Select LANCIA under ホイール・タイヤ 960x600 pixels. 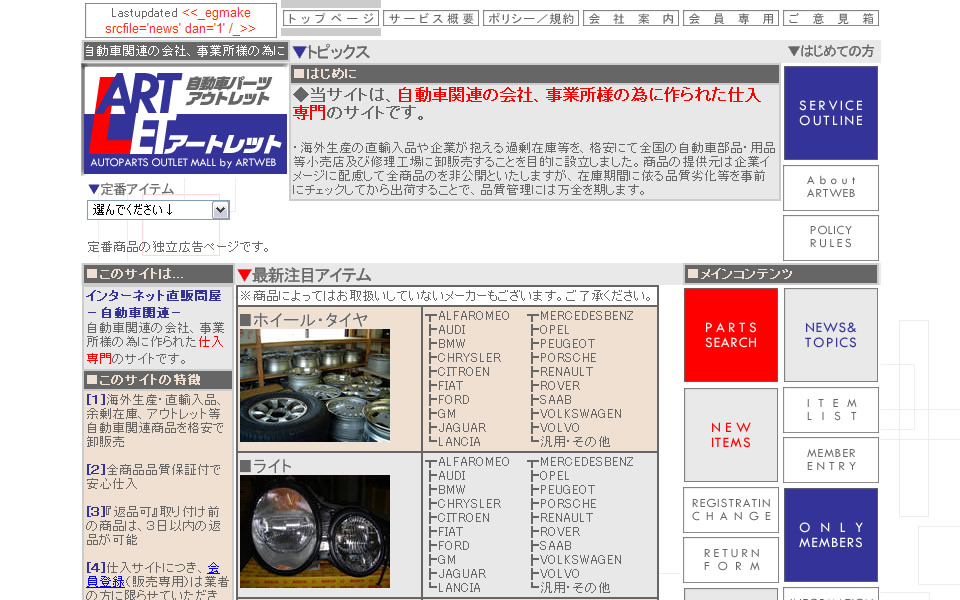(x=459, y=443)
